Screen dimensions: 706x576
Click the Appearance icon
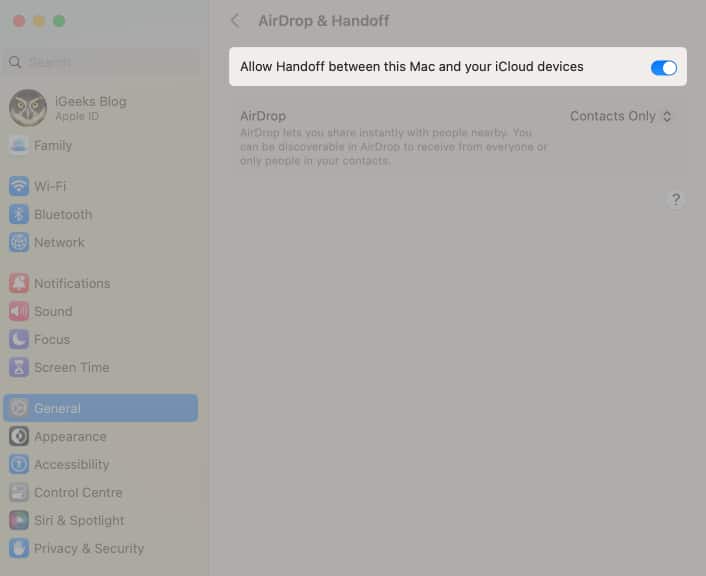tap(18, 436)
